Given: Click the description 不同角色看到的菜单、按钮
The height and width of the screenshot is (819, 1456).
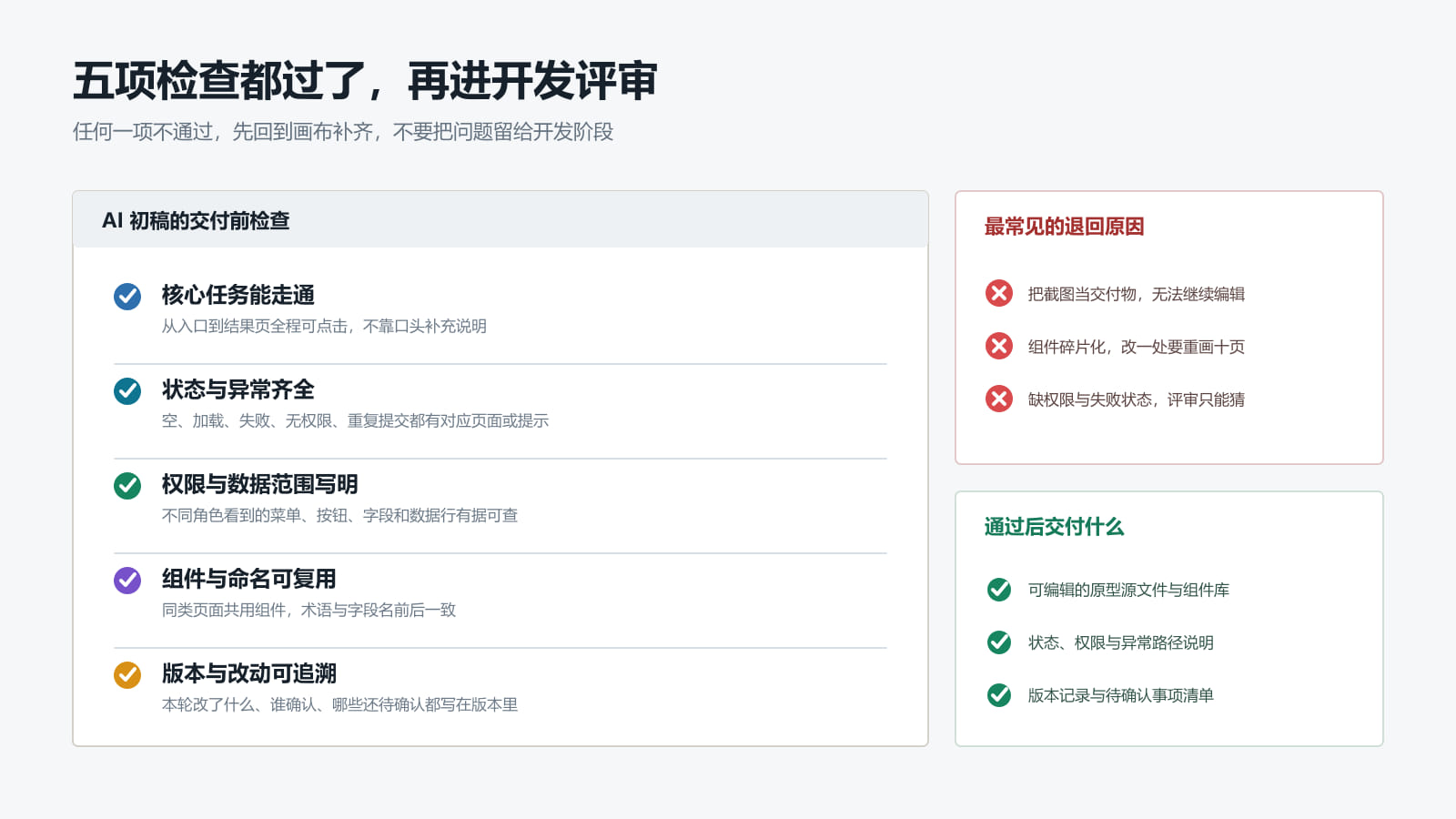Looking at the screenshot, I should pyautogui.click(x=339, y=515).
